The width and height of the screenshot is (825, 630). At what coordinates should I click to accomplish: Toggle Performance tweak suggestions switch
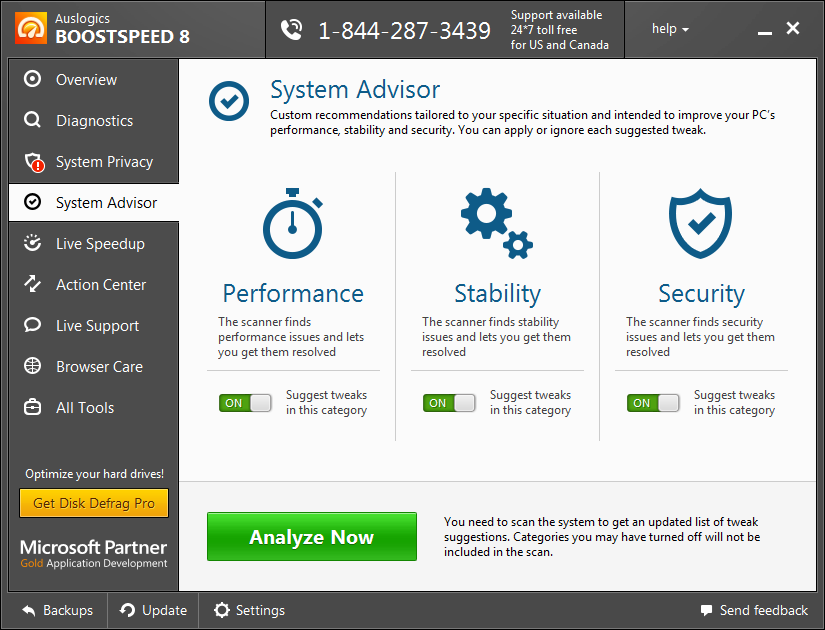pyautogui.click(x=245, y=403)
